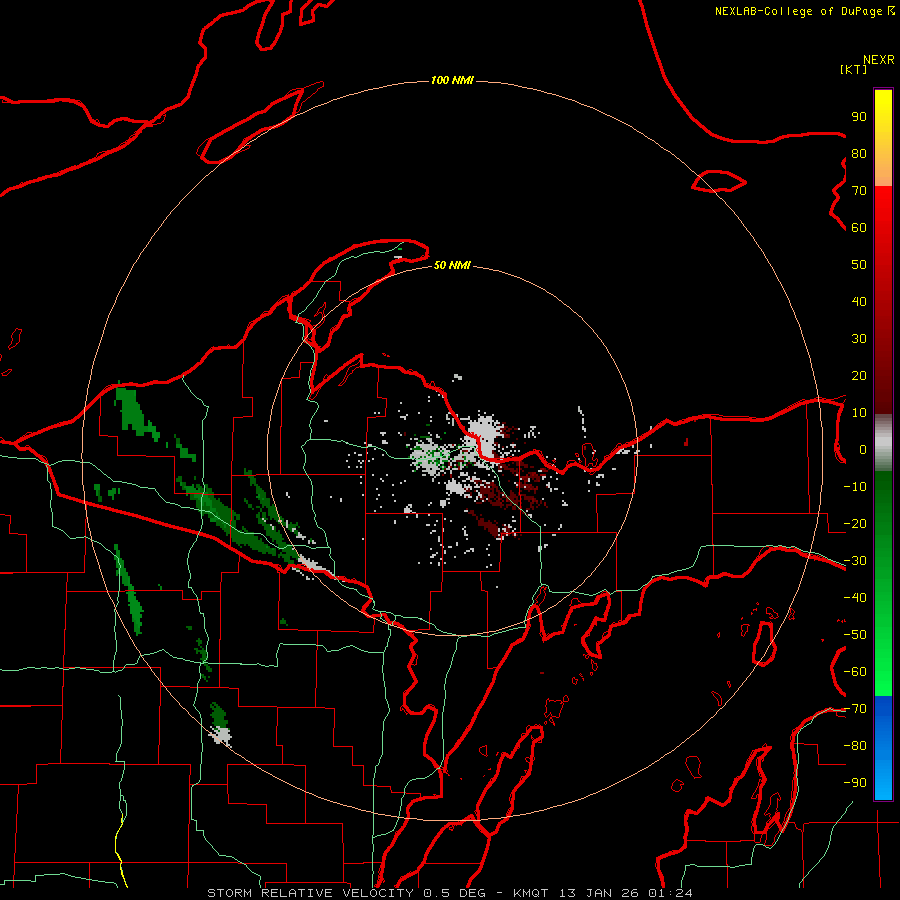
Task: Click the positive 80 legend value
Action: (859, 154)
